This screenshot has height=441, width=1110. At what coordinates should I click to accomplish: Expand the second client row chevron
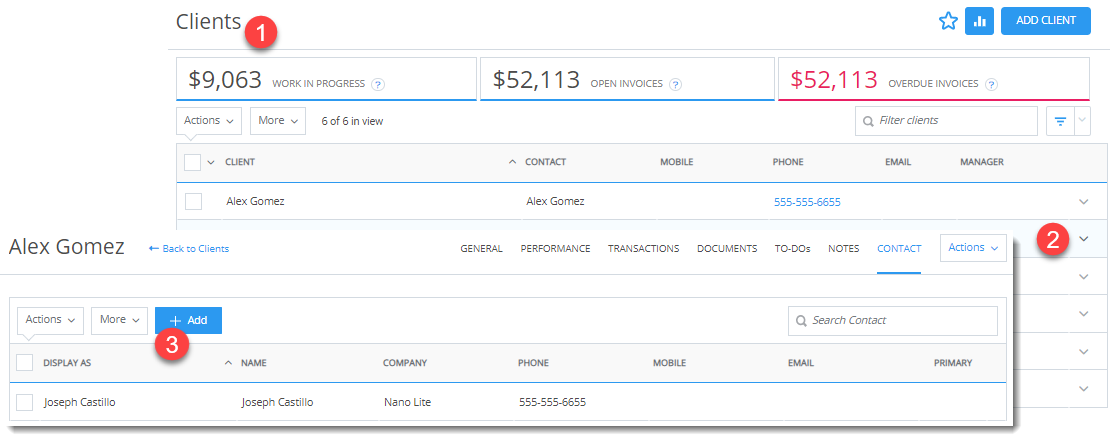point(1083,239)
